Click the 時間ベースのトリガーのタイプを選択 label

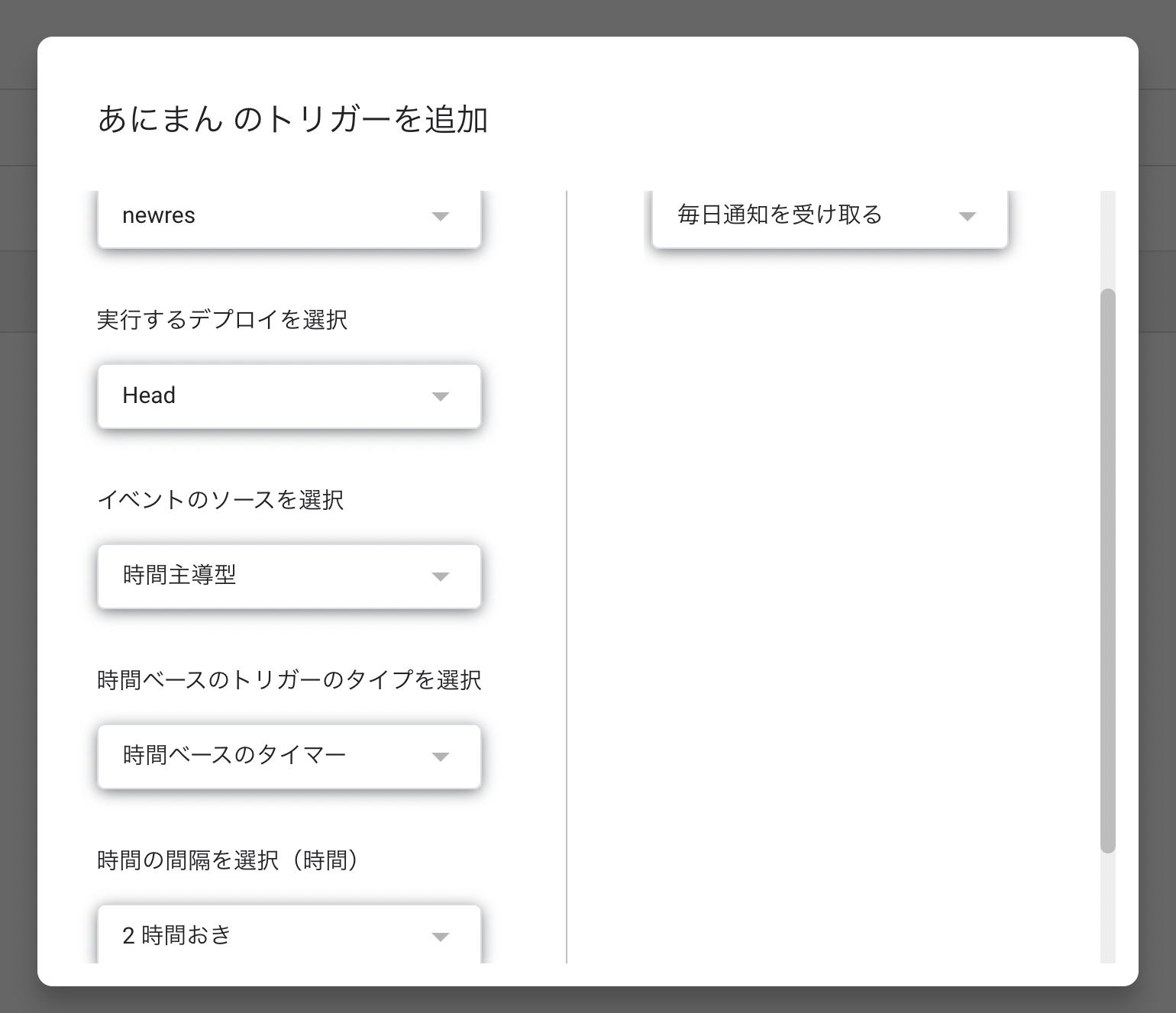click(289, 680)
